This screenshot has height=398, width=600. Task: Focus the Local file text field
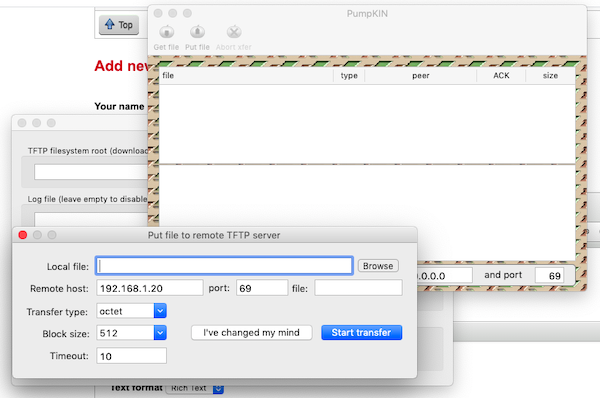pos(224,266)
